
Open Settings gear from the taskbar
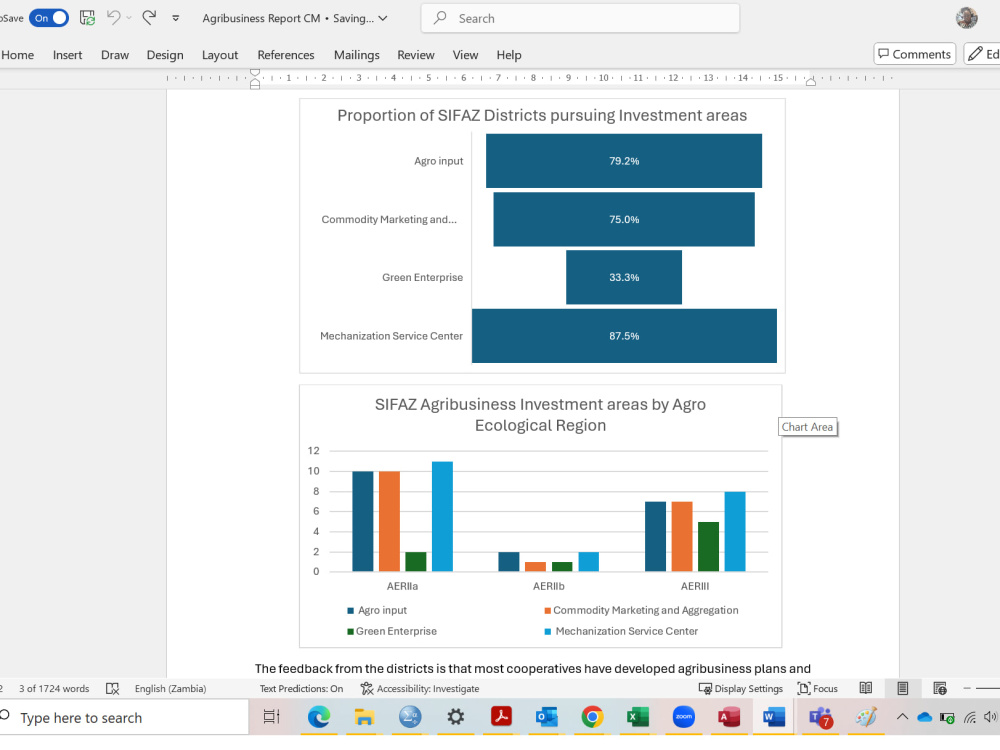[x=455, y=717]
